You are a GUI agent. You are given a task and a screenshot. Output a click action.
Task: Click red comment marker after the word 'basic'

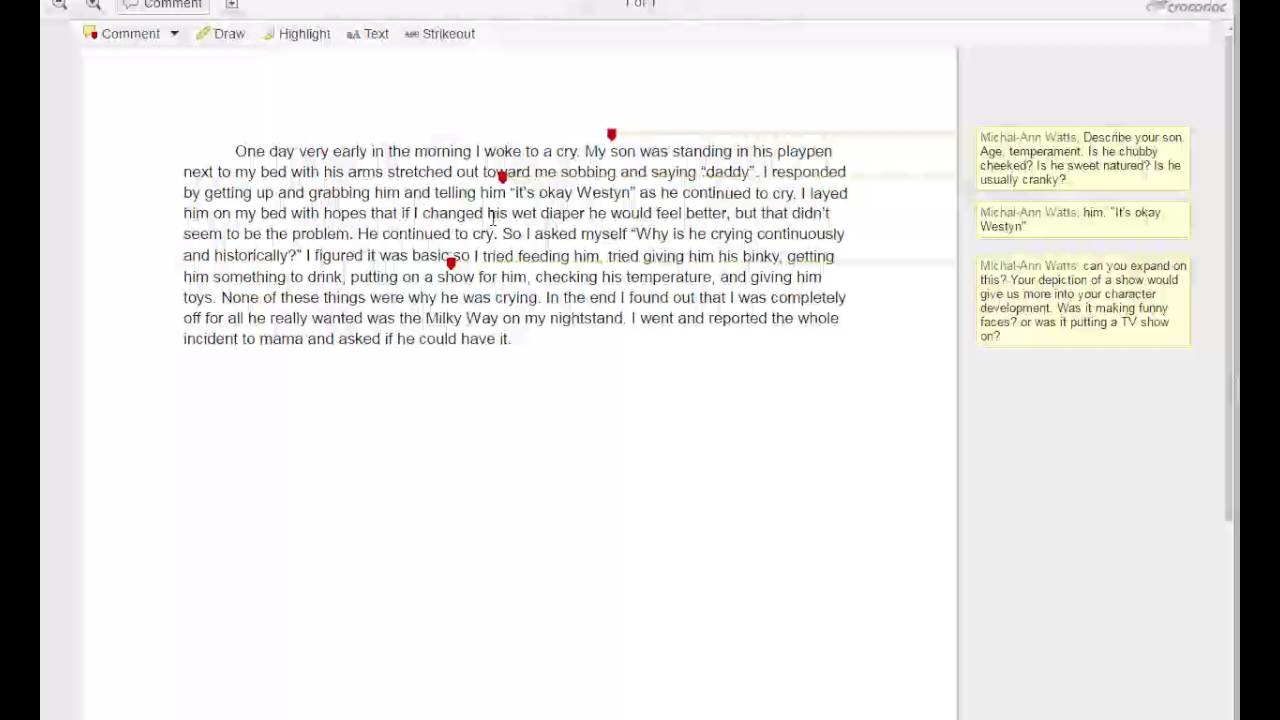point(451,262)
